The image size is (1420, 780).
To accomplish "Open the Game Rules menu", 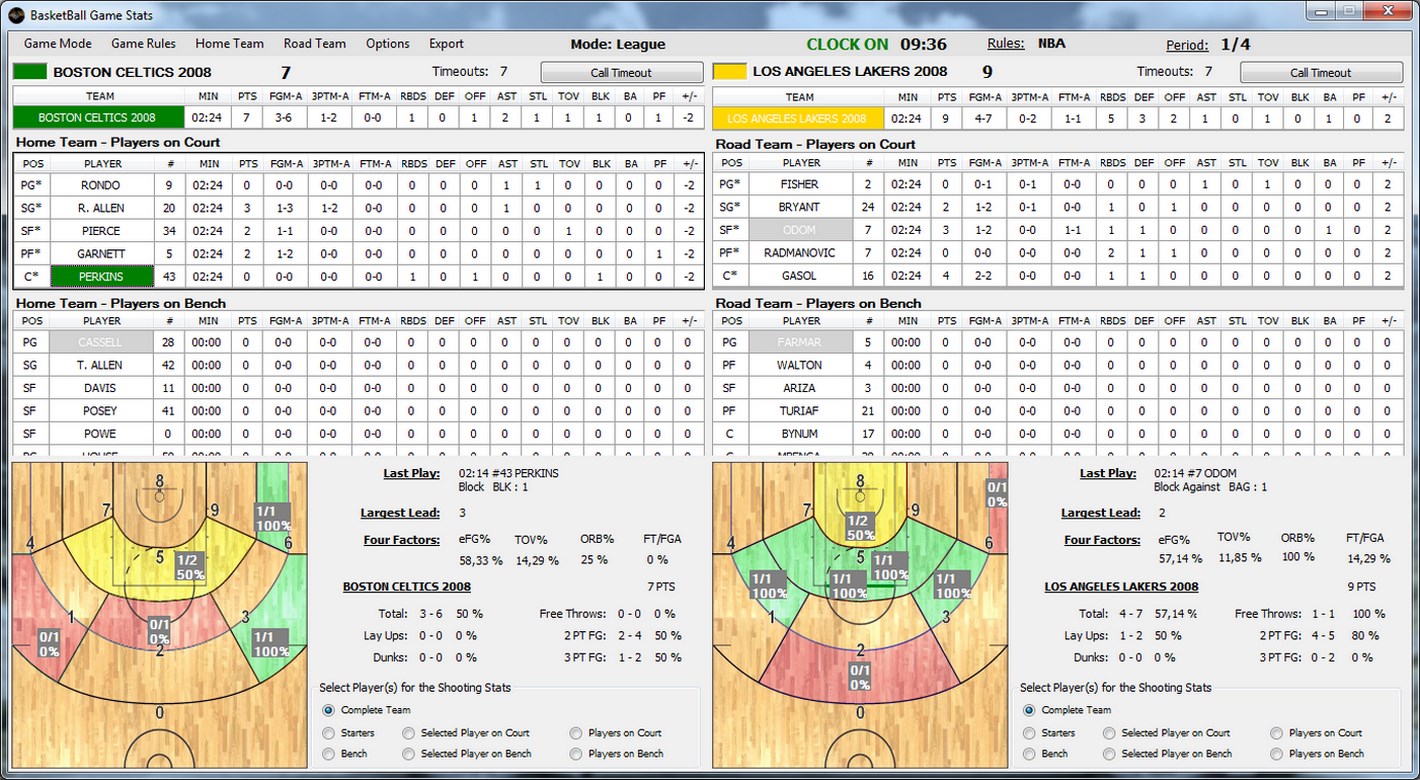I will (143, 43).
